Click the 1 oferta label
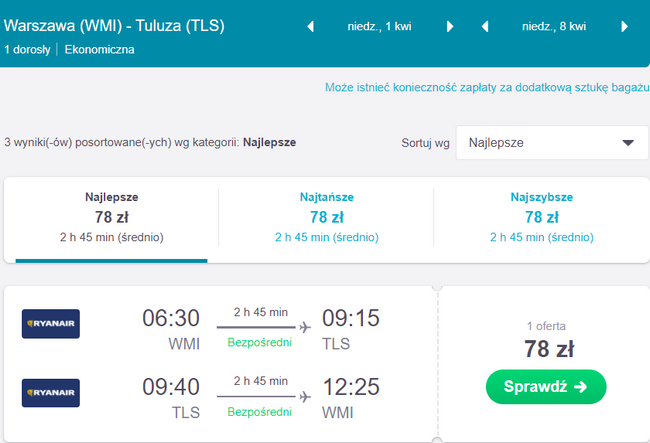 point(546,326)
